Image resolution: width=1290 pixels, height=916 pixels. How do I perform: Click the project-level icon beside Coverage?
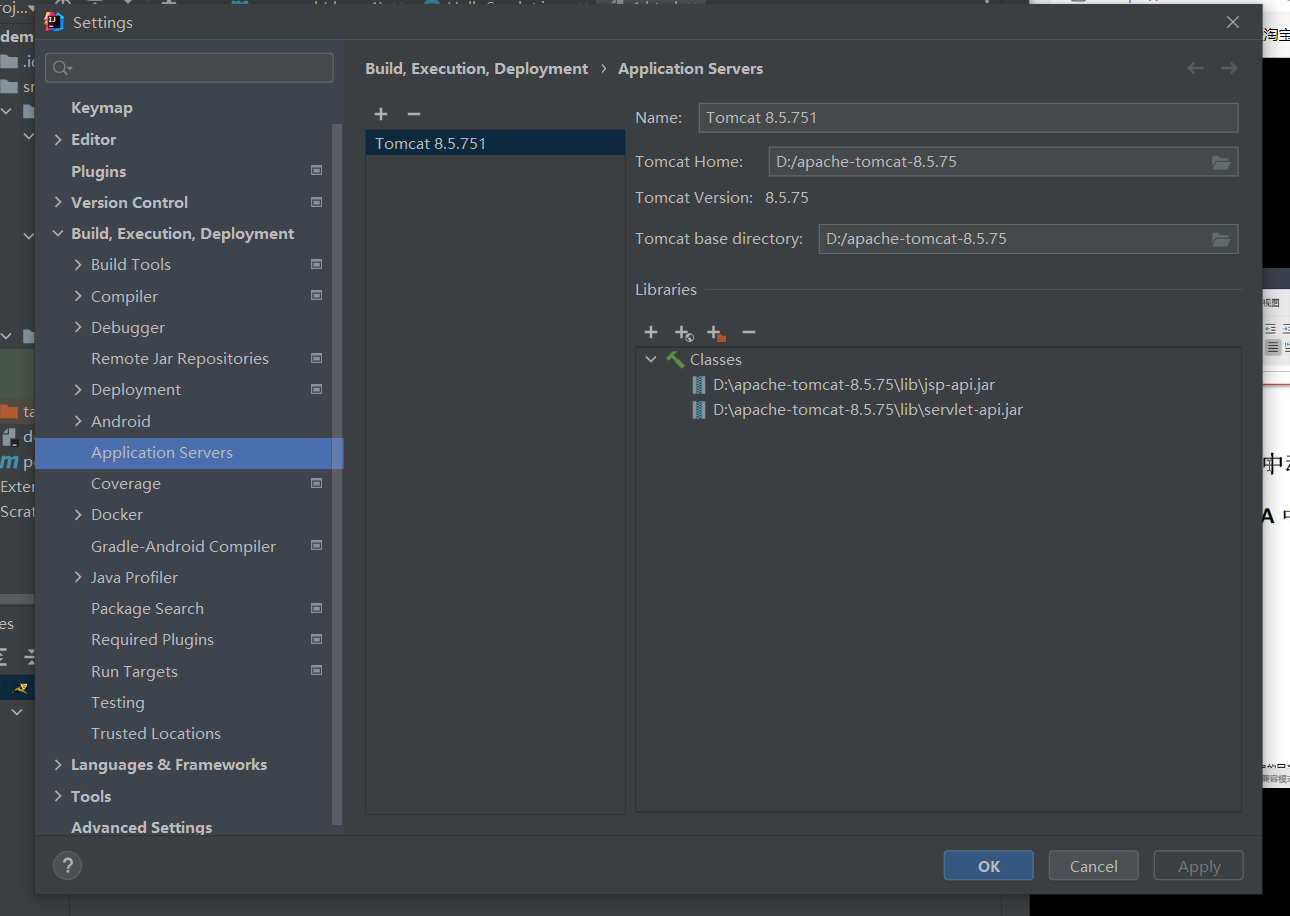coord(317,483)
